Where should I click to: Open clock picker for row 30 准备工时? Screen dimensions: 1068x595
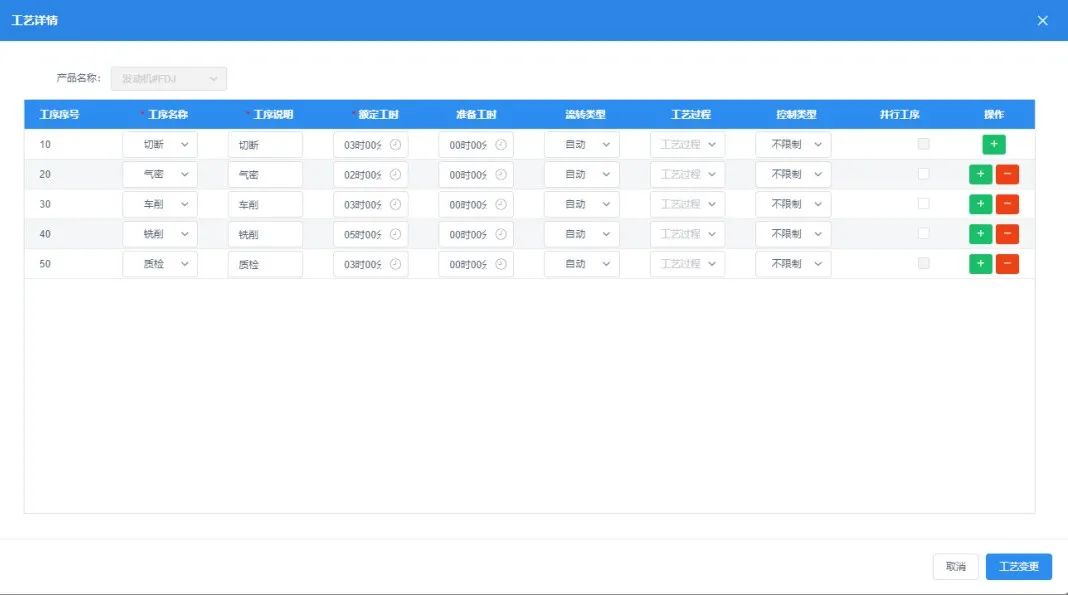click(x=501, y=204)
